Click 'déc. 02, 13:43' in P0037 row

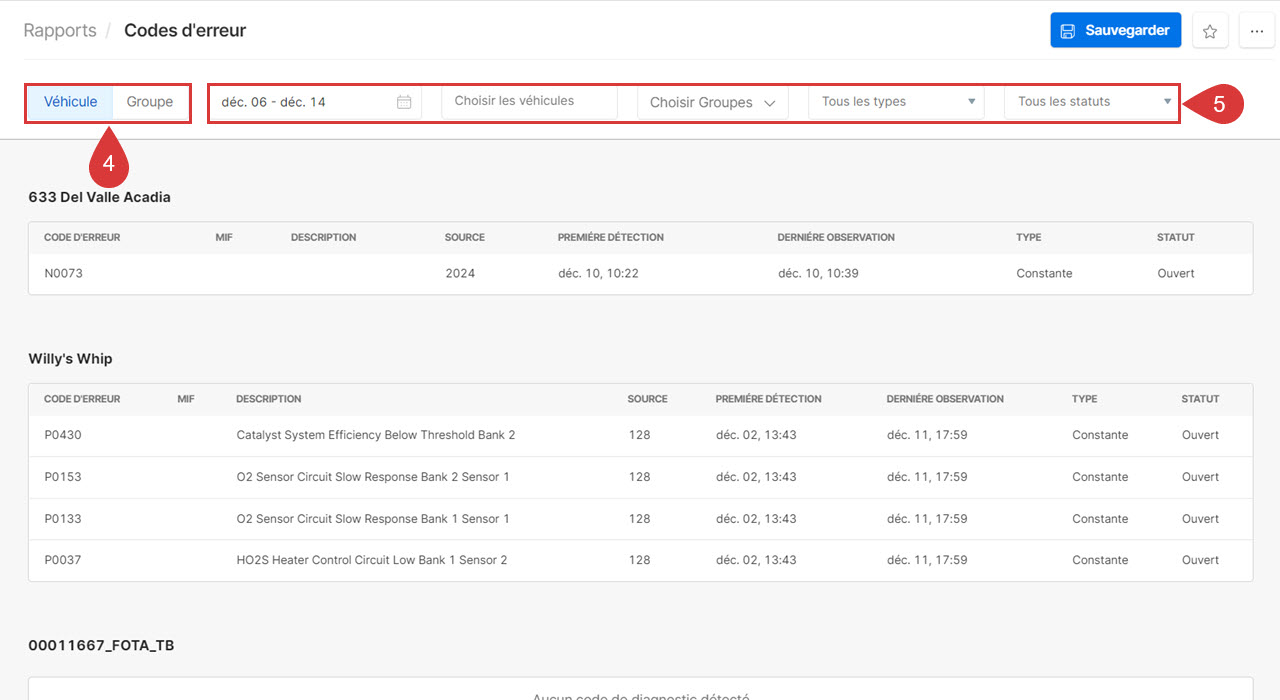coord(756,560)
